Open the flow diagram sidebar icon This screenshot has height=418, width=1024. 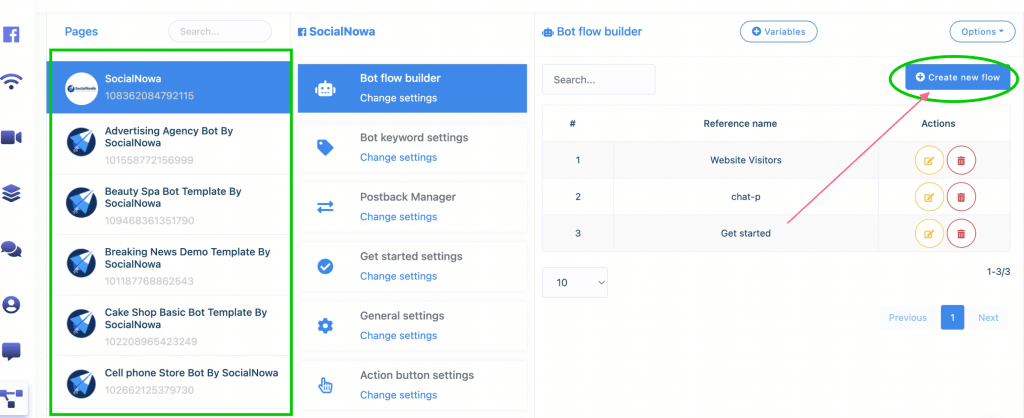coord(12,398)
